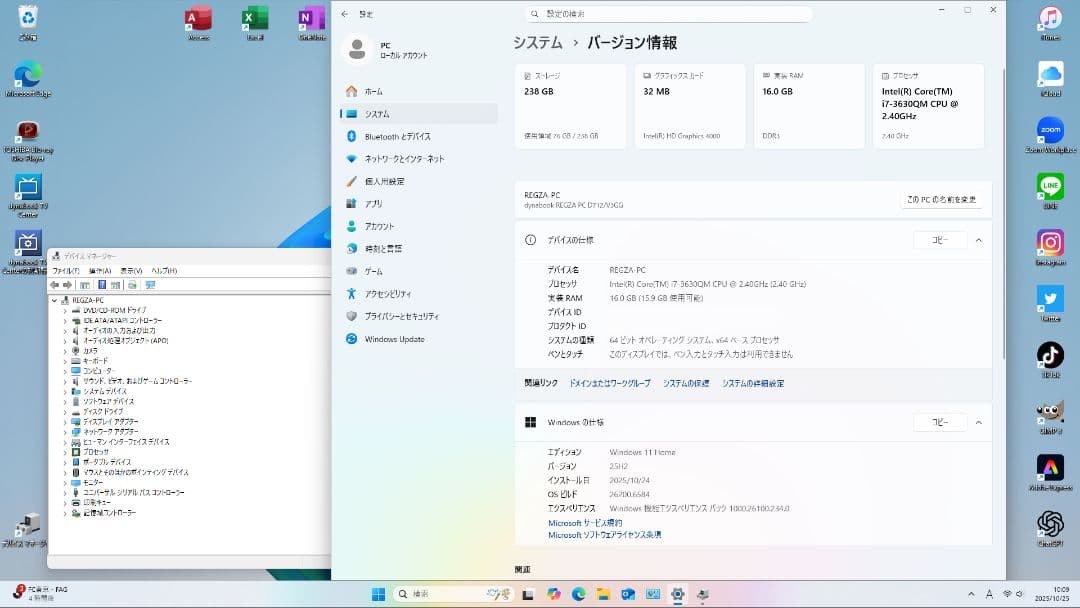
Task: Collapse the デバイスの仕様 section
Action: coord(978,239)
